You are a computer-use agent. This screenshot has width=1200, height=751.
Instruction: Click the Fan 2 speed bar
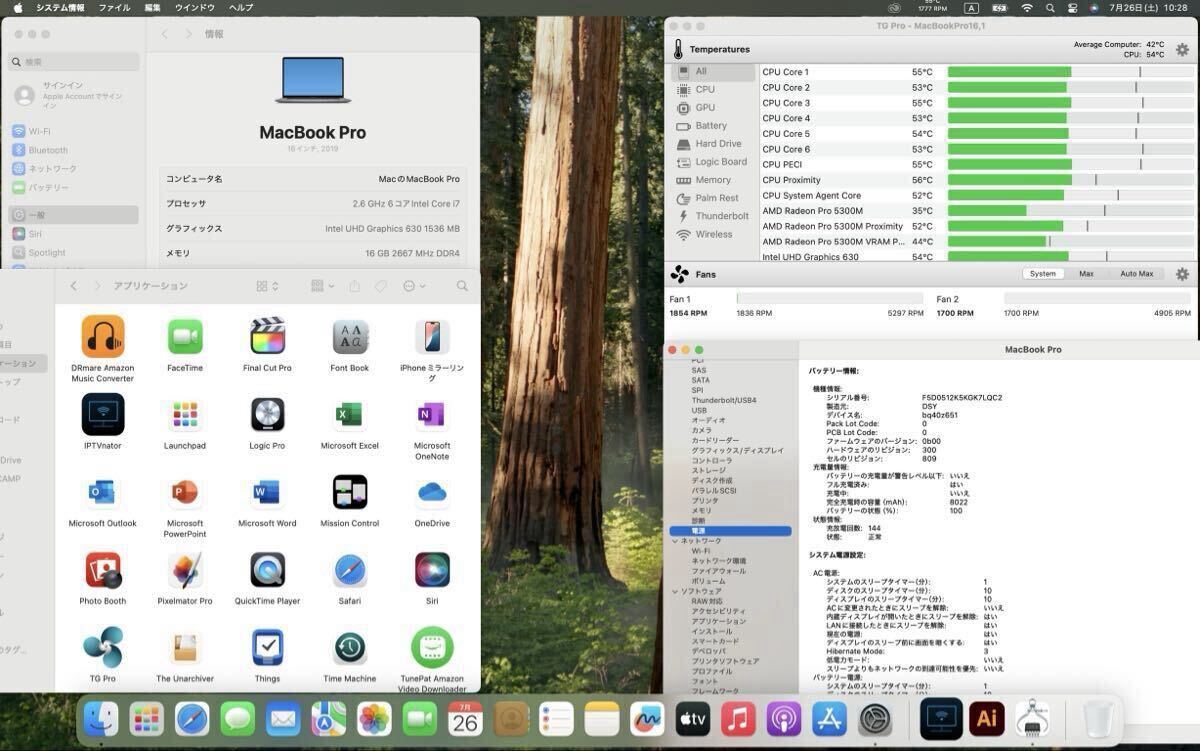[1097, 298]
